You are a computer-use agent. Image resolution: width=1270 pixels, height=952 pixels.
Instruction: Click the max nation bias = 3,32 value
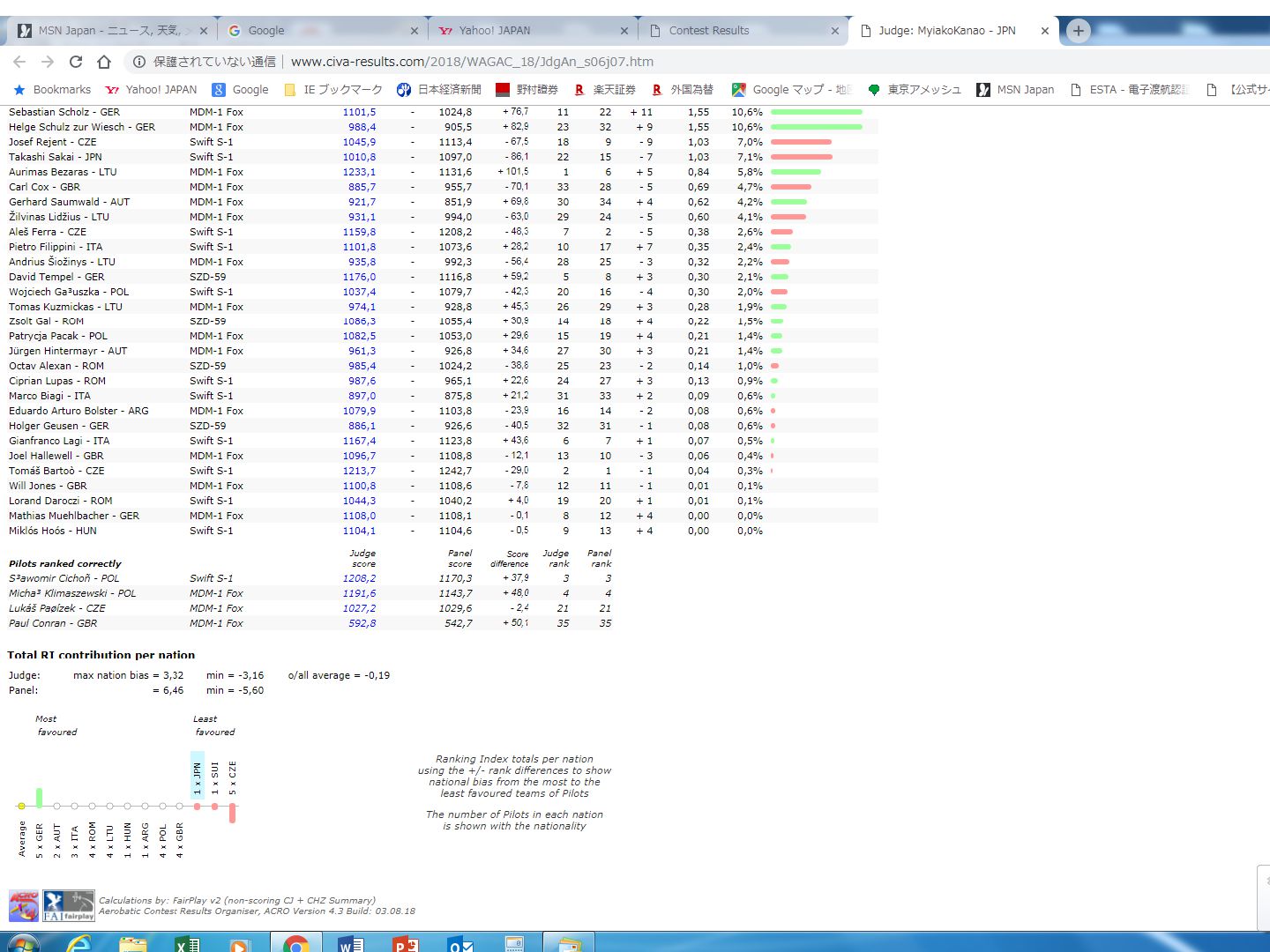(x=129, y=675)
